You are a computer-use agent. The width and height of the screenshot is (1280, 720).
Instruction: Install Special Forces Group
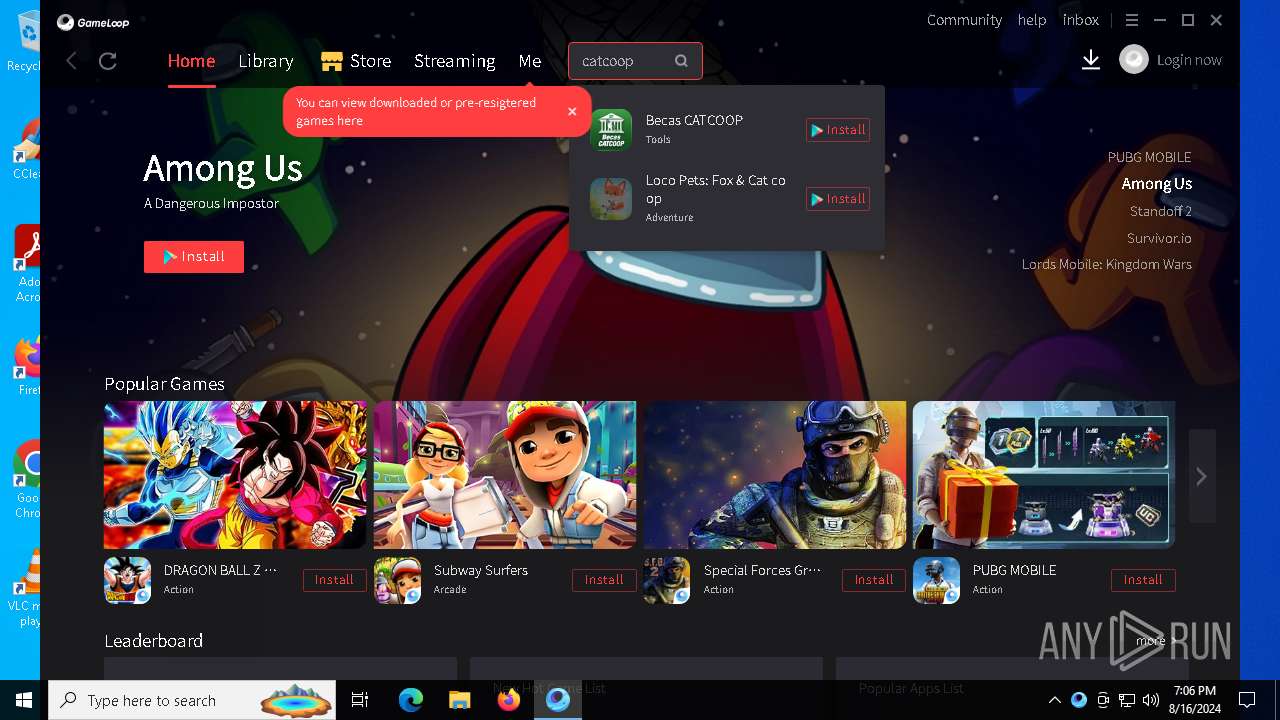pyautogui.click(x=874, y=580)
